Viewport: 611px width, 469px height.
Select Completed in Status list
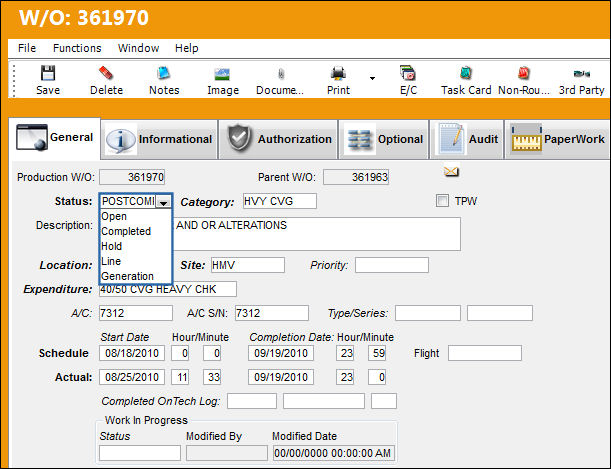point(136,231)
